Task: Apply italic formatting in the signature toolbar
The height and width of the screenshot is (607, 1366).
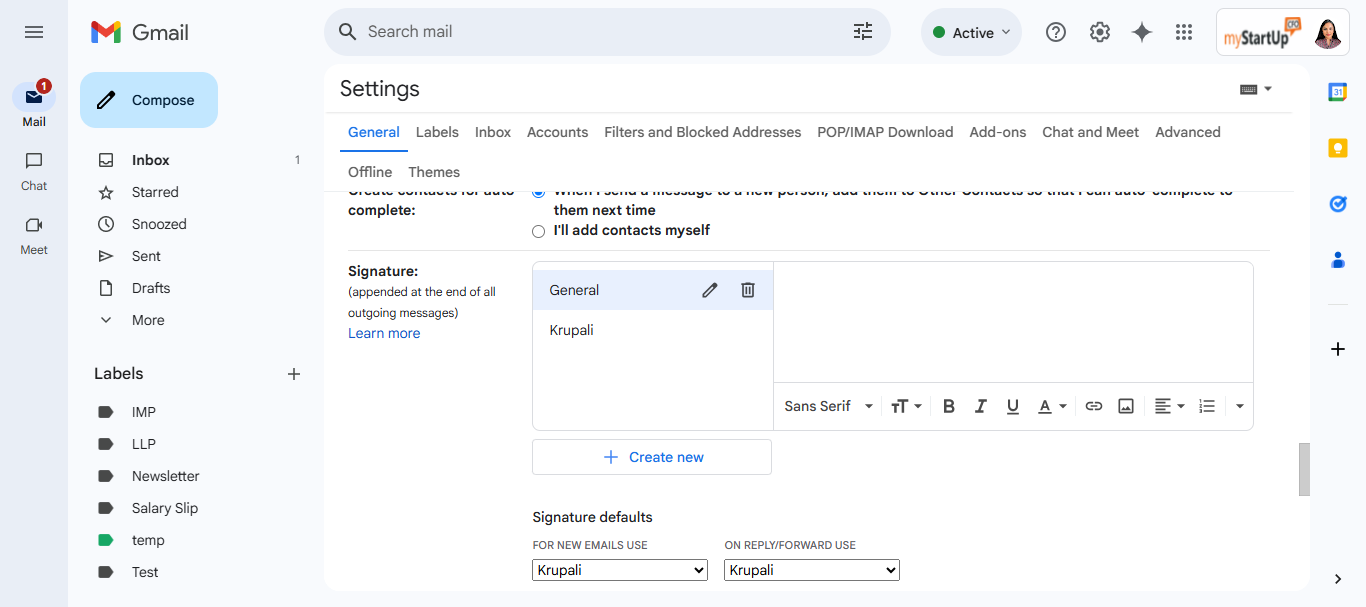Action: [x=981, y=406]
